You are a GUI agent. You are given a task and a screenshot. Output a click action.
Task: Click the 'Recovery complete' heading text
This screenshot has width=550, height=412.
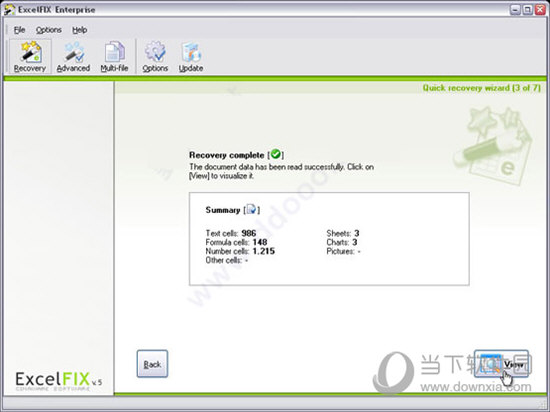(x=227, y=155)
